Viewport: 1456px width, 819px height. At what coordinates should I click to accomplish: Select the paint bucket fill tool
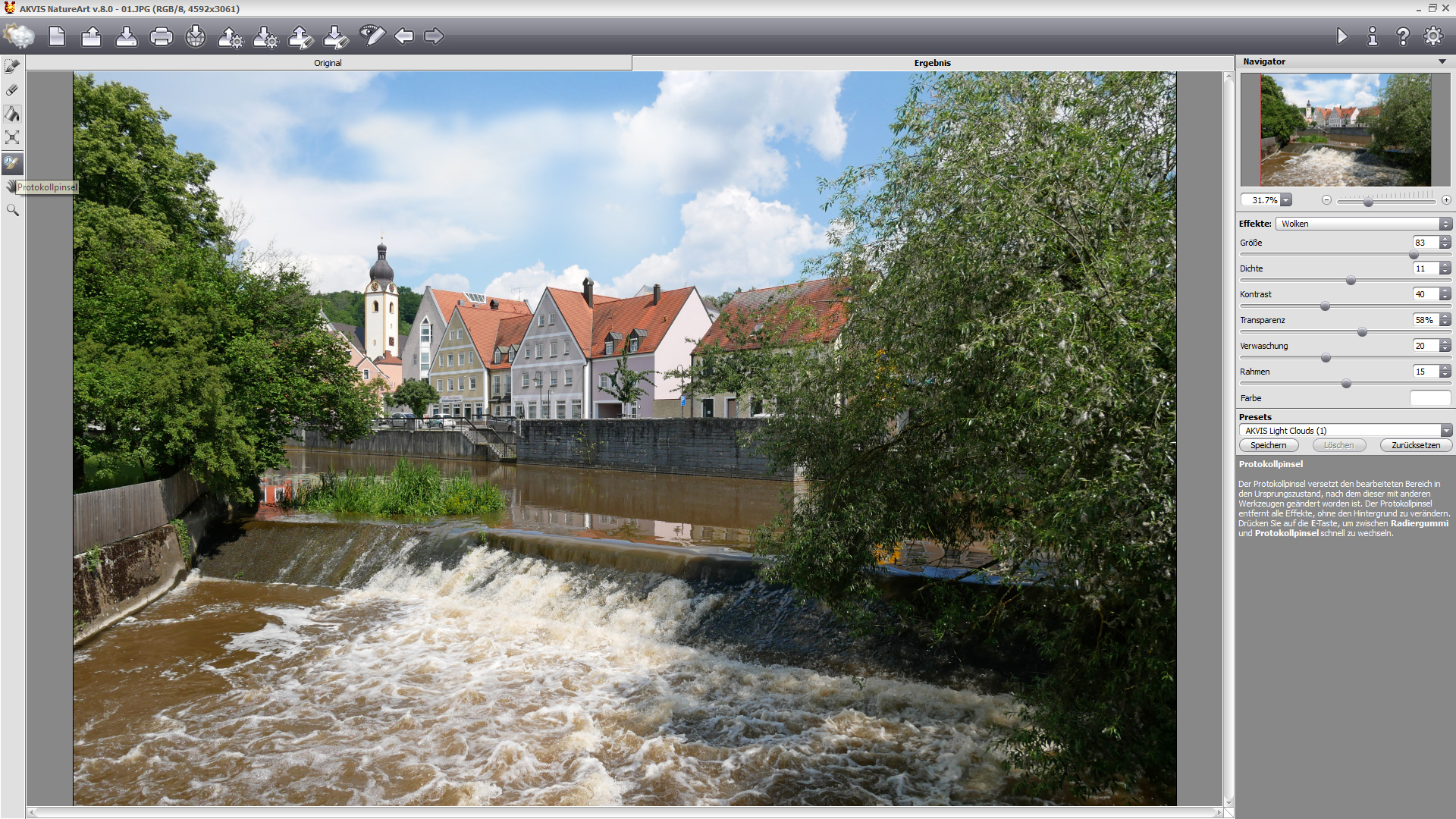coord(12,114)
